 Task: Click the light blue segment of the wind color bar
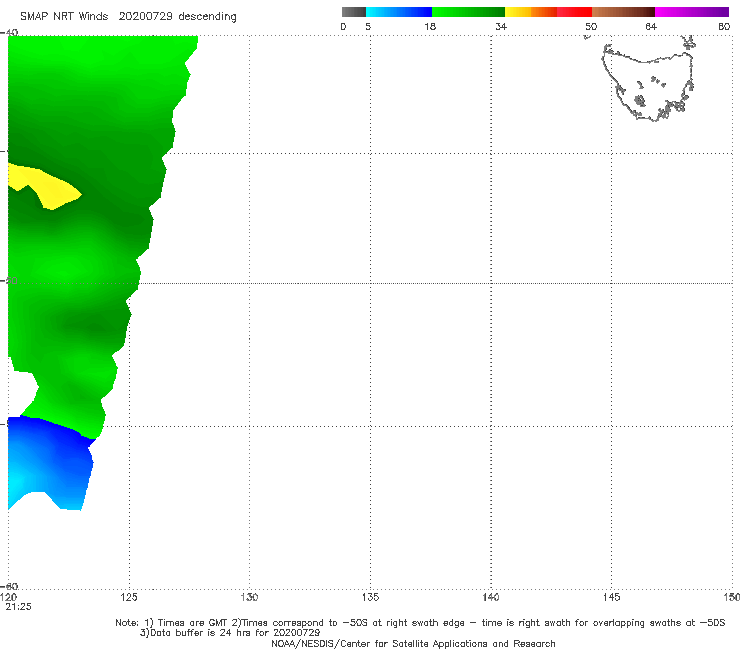tap(399, 12)
